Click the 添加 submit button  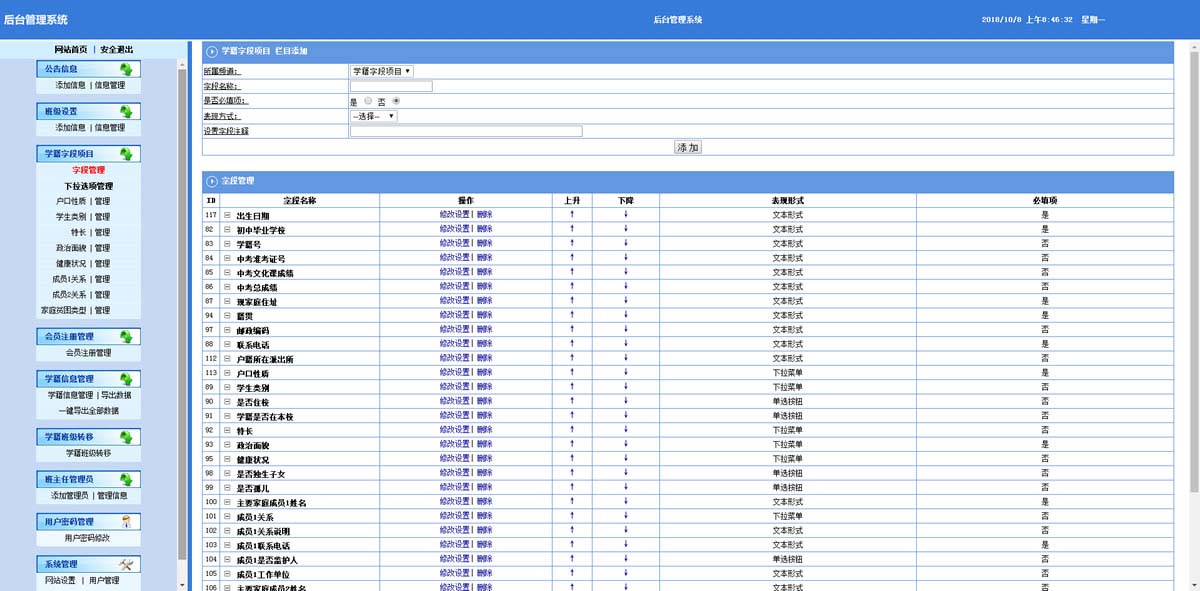(688, 147)
